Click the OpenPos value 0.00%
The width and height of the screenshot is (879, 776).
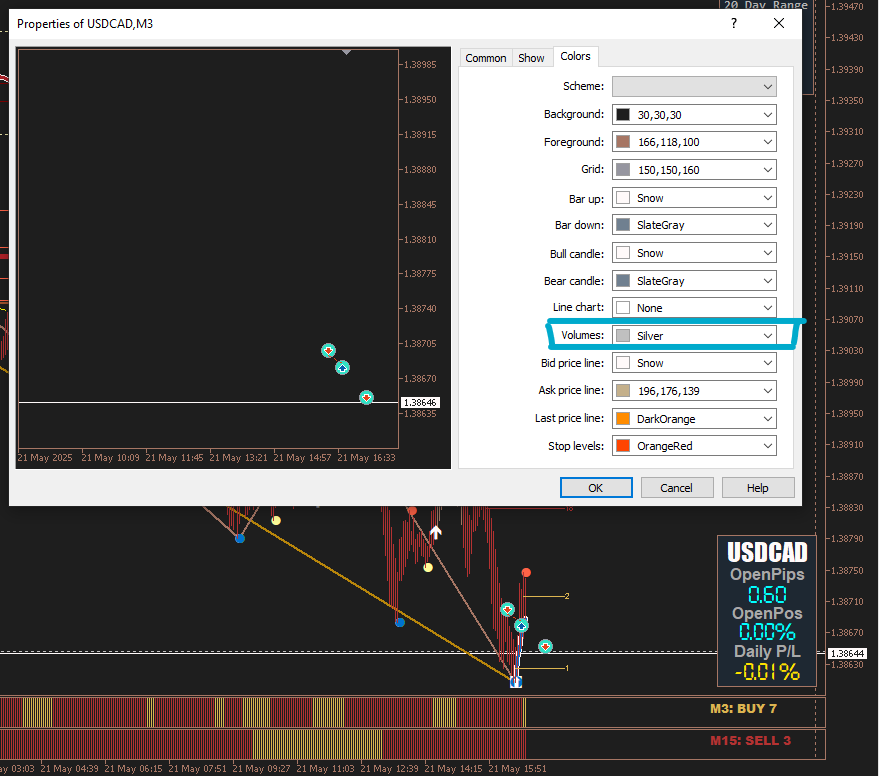767,632
